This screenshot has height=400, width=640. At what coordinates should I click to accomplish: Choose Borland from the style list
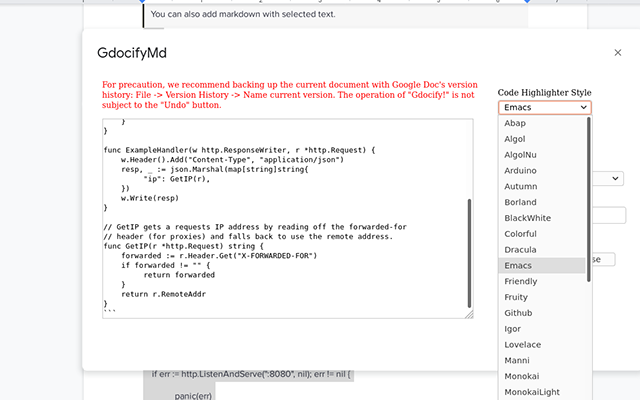[x=542, y=202]
